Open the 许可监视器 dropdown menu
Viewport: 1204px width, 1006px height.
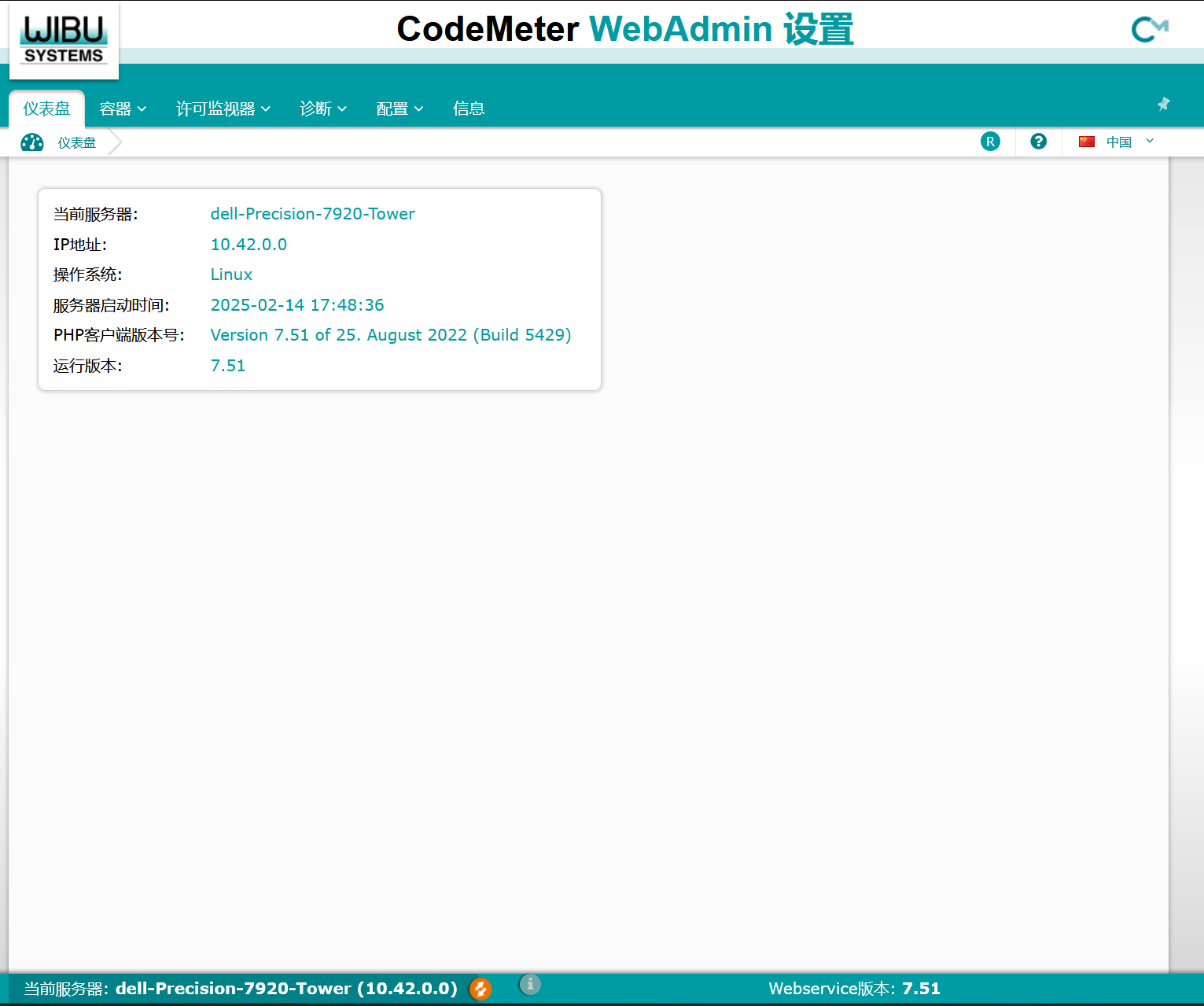(223, 109)
